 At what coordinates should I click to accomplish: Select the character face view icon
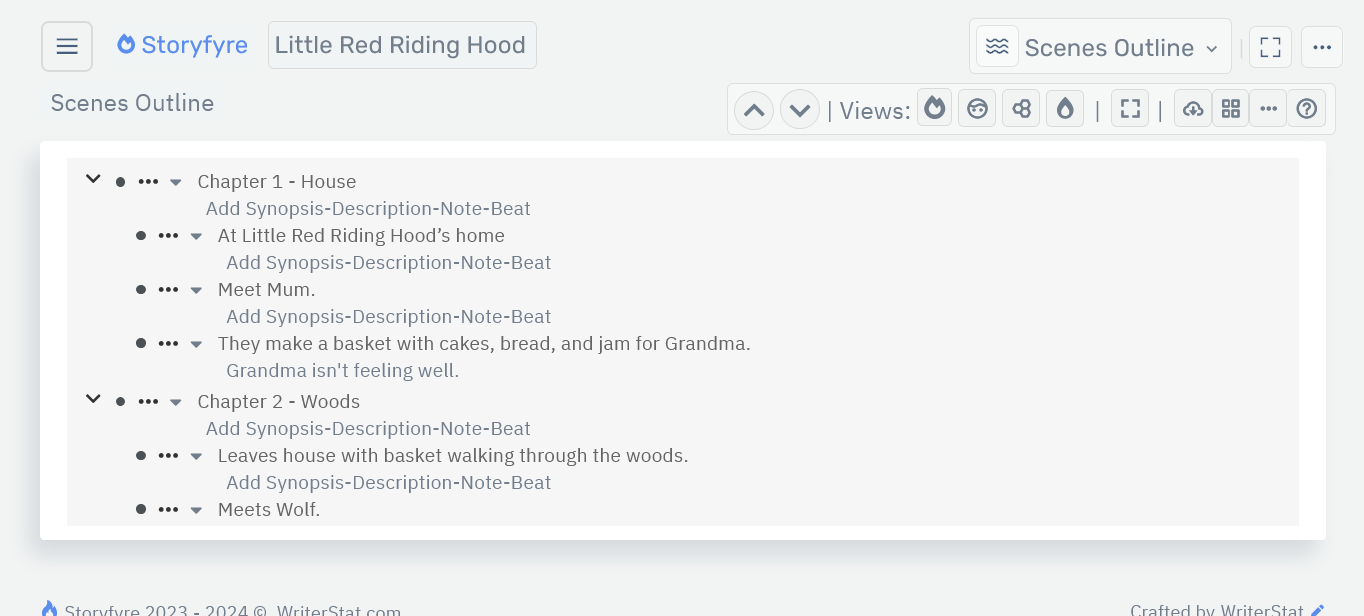(977, 108)
